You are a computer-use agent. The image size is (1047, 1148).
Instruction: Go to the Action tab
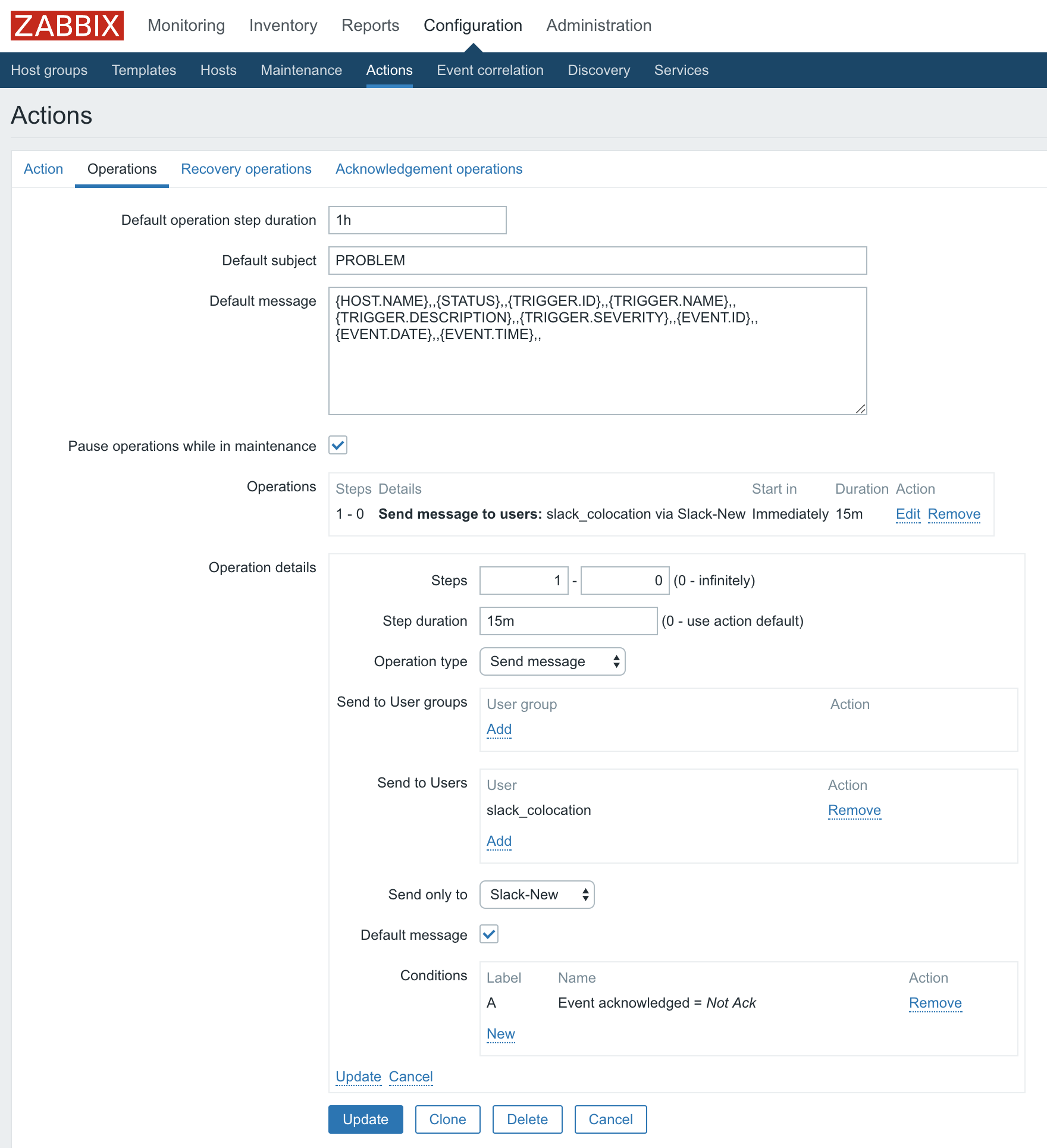[43, 169]
